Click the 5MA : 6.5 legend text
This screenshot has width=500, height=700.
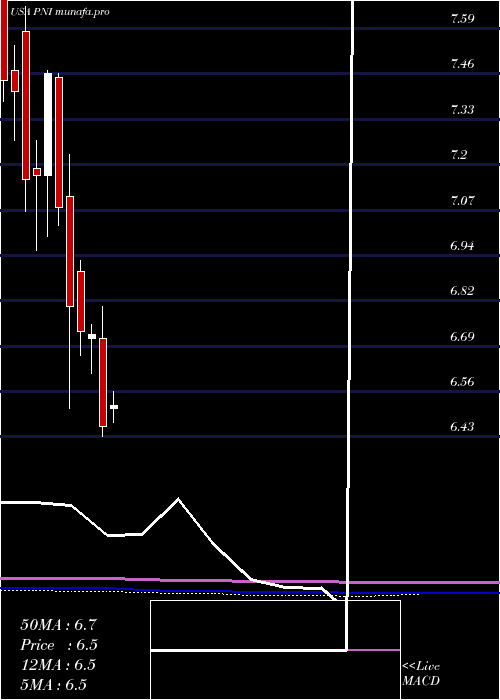tap(54, 685)
